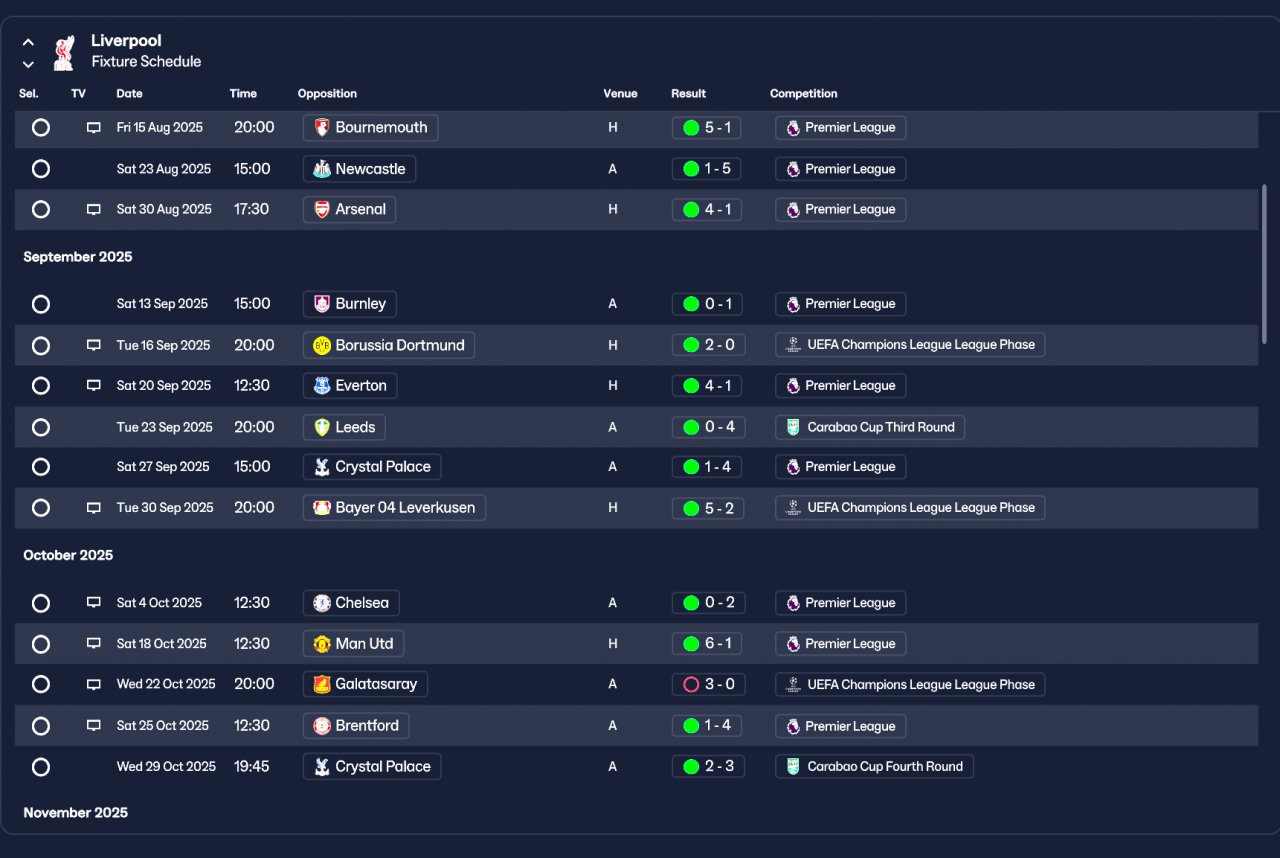The width and height of the screenshot is (1280, 858).
Task: Sort by the Date column header
Action: (129, 94)
